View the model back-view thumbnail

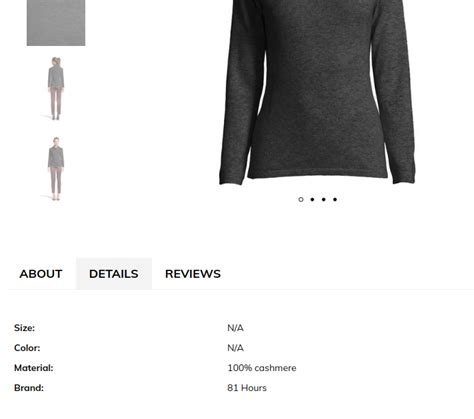56,89
